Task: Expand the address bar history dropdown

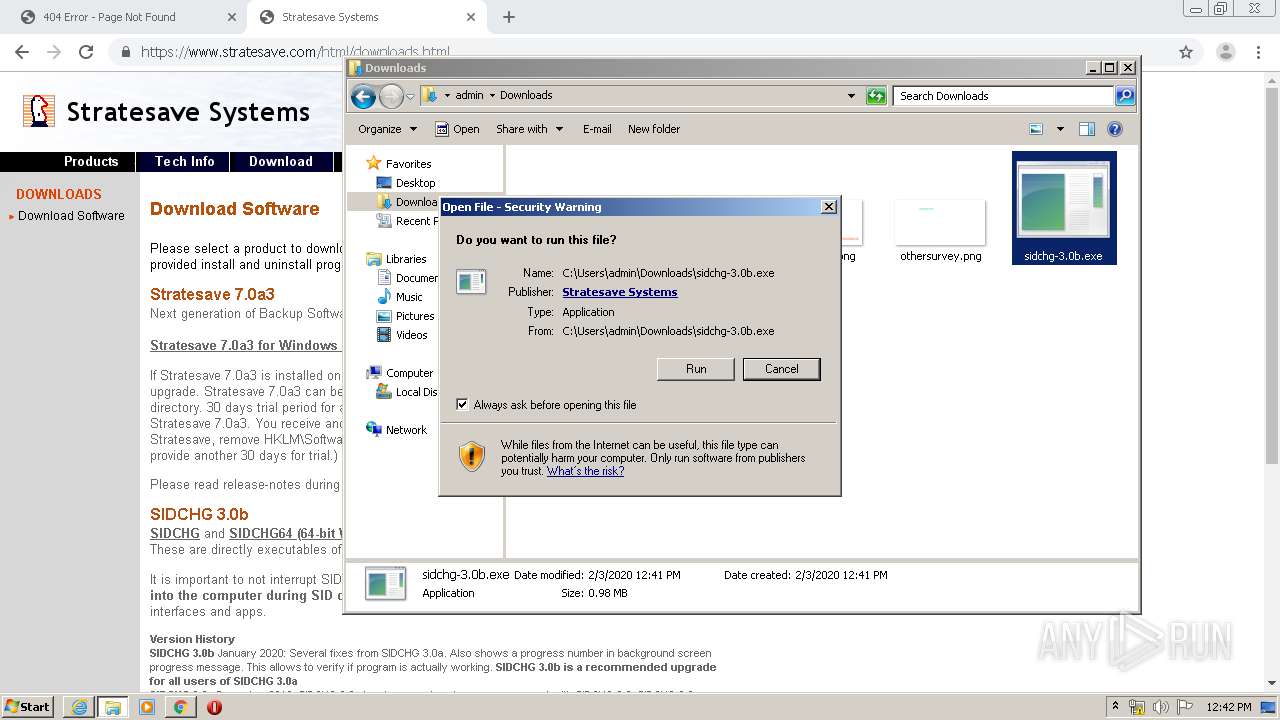Action: tap(851, 96)
